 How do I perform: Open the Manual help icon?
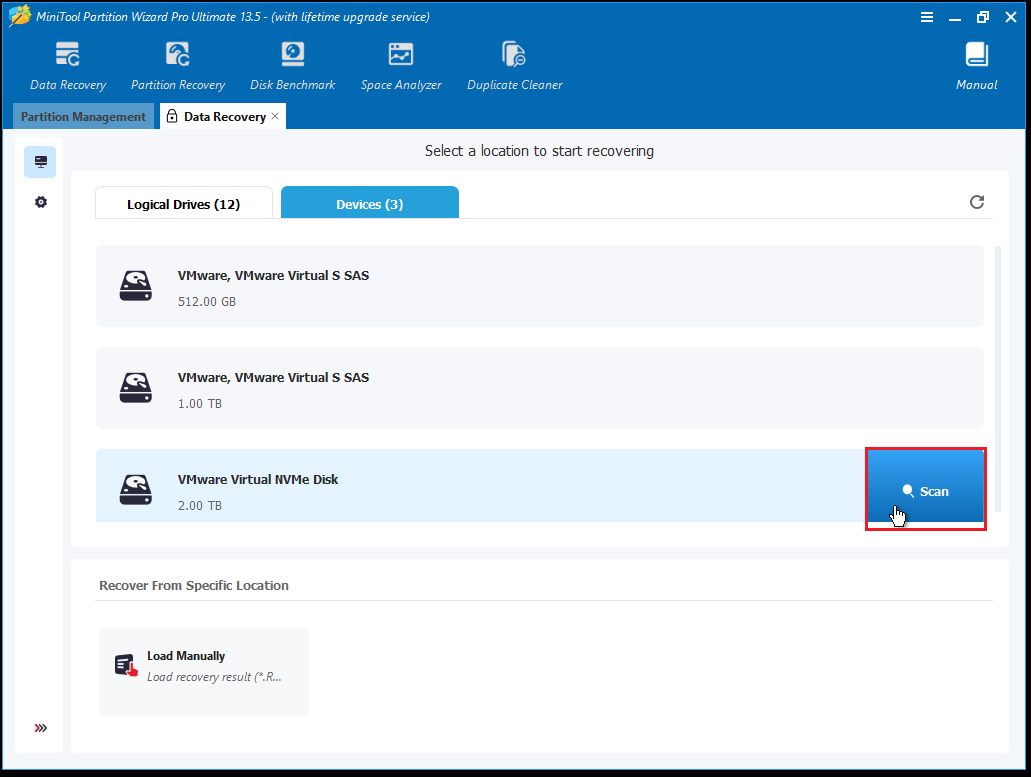[x=976, y=66]
